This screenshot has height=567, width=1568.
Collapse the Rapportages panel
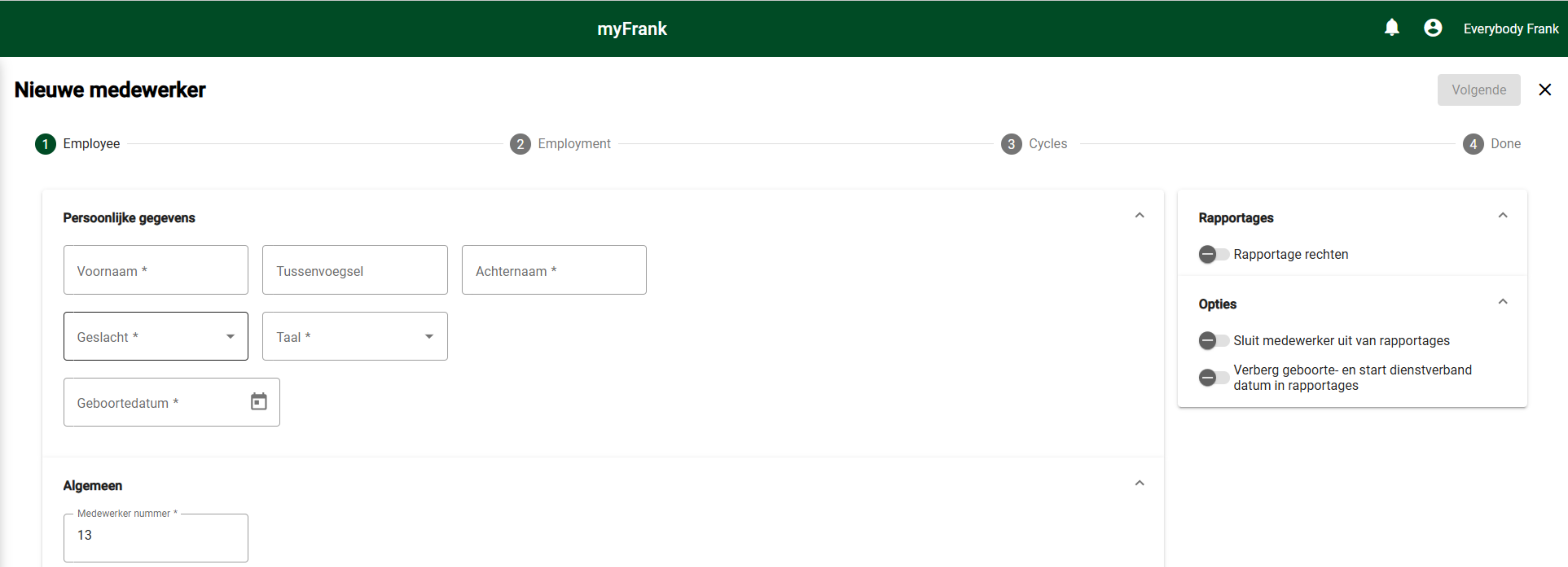click(x=1503, y=215)
